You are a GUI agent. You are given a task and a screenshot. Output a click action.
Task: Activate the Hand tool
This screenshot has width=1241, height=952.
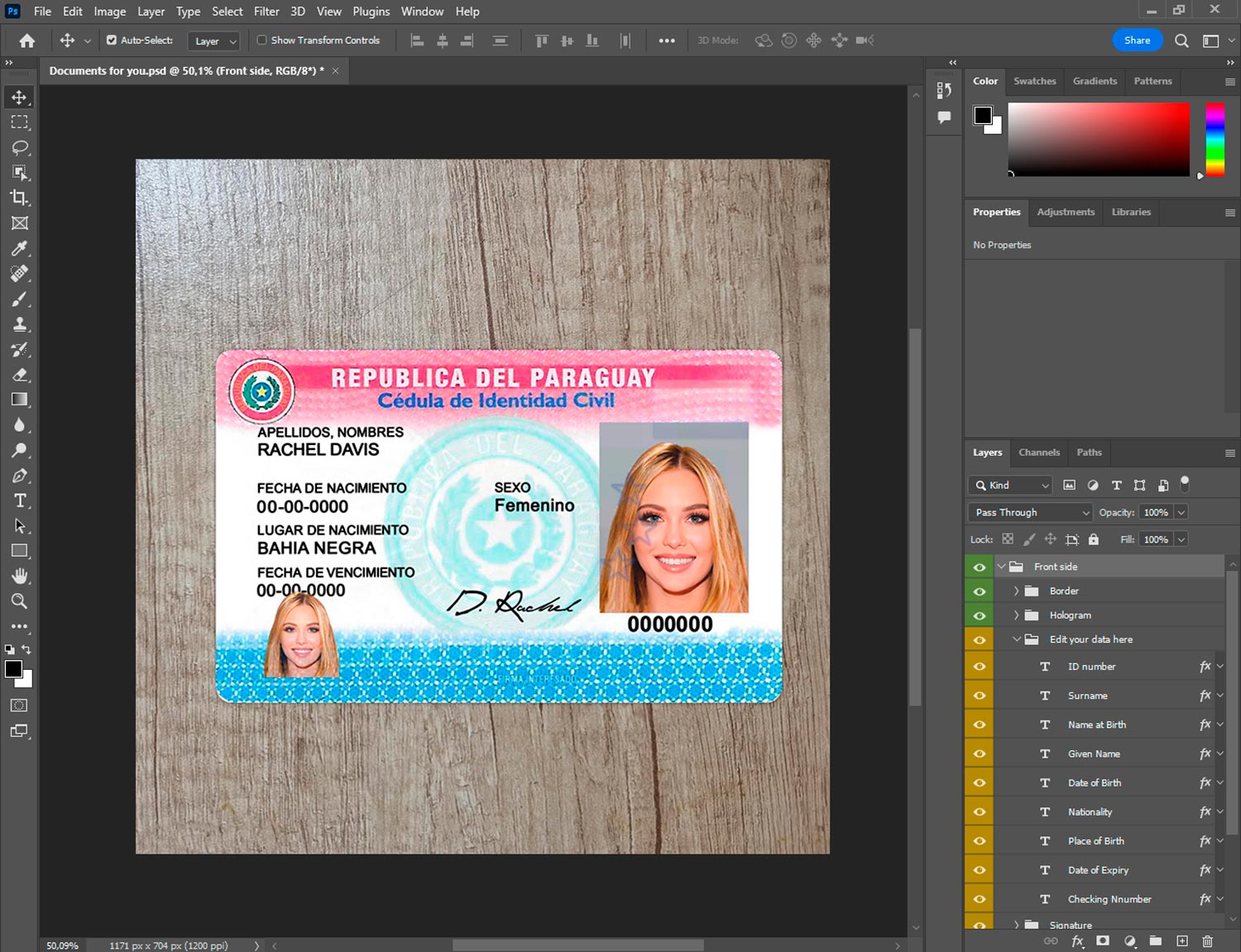[x=20, y=576]
